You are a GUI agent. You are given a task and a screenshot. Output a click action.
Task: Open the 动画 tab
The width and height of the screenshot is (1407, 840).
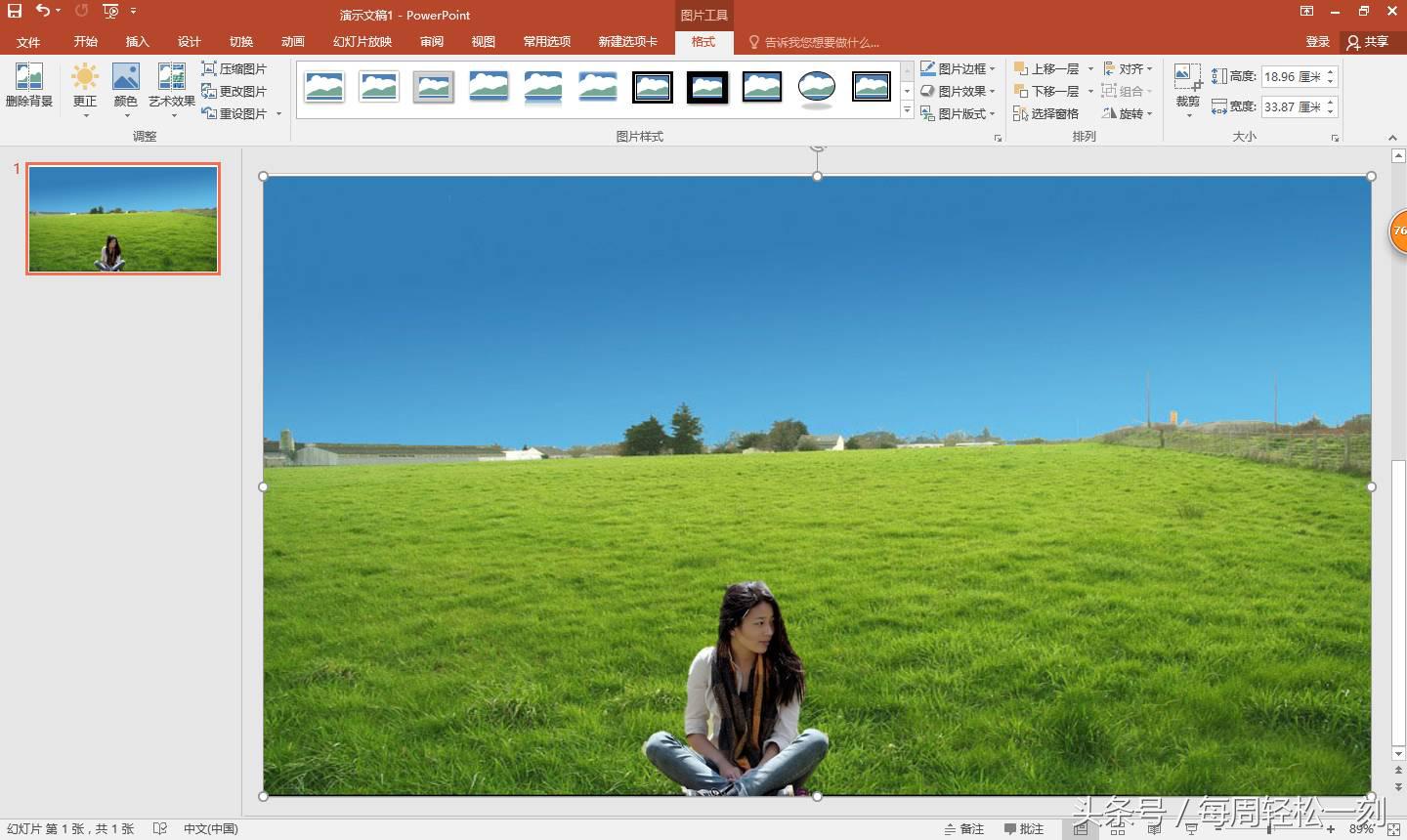tap(292, 42)
